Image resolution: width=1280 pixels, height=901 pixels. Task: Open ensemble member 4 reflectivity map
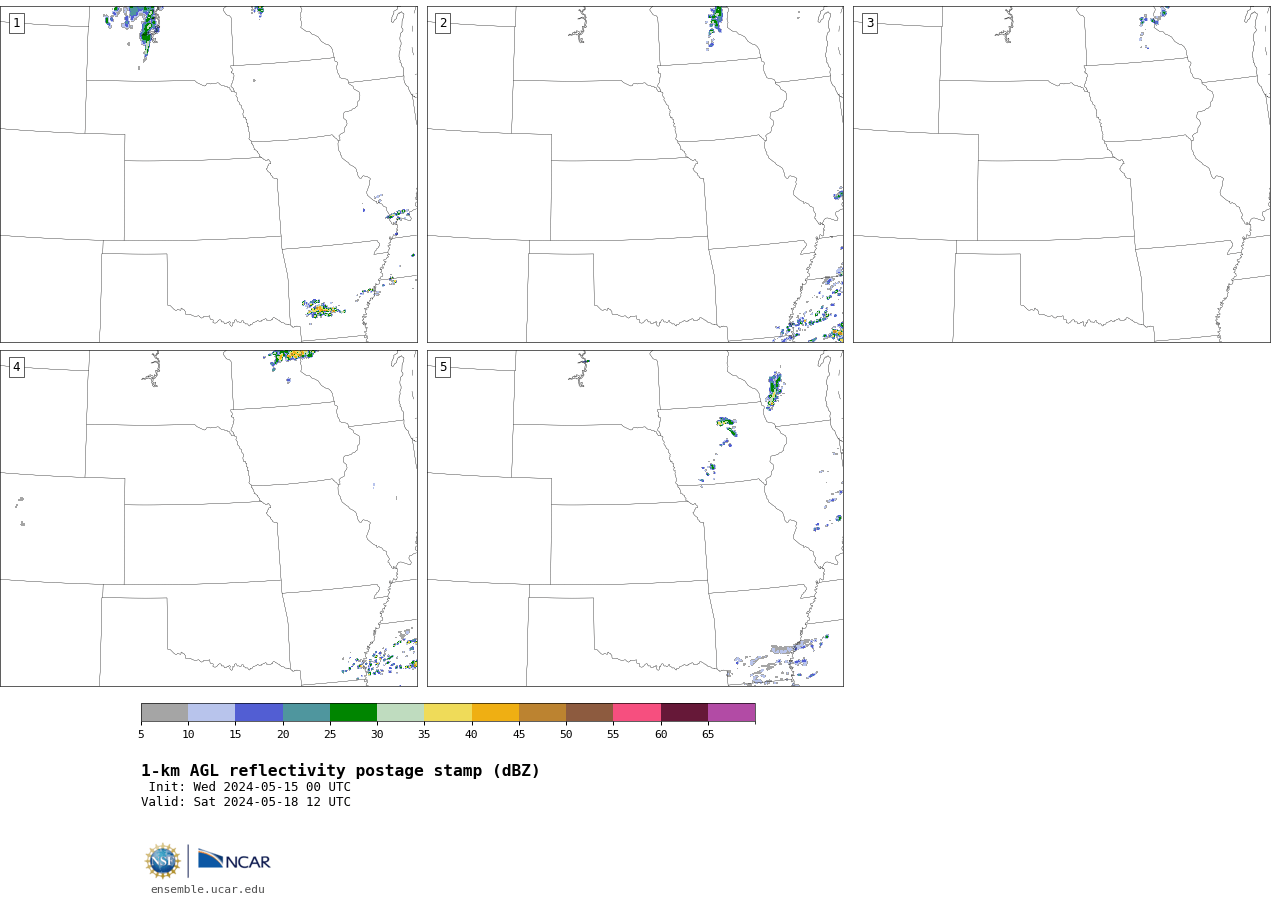point(209,518)
